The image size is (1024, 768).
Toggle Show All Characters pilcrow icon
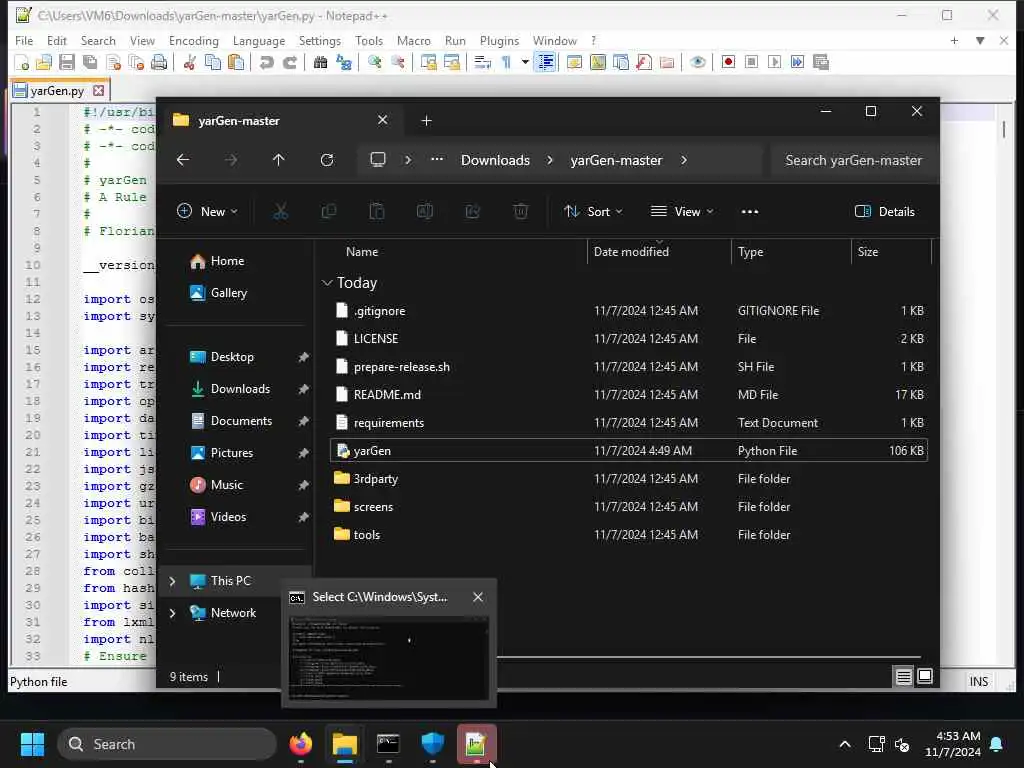coord(506,63)
